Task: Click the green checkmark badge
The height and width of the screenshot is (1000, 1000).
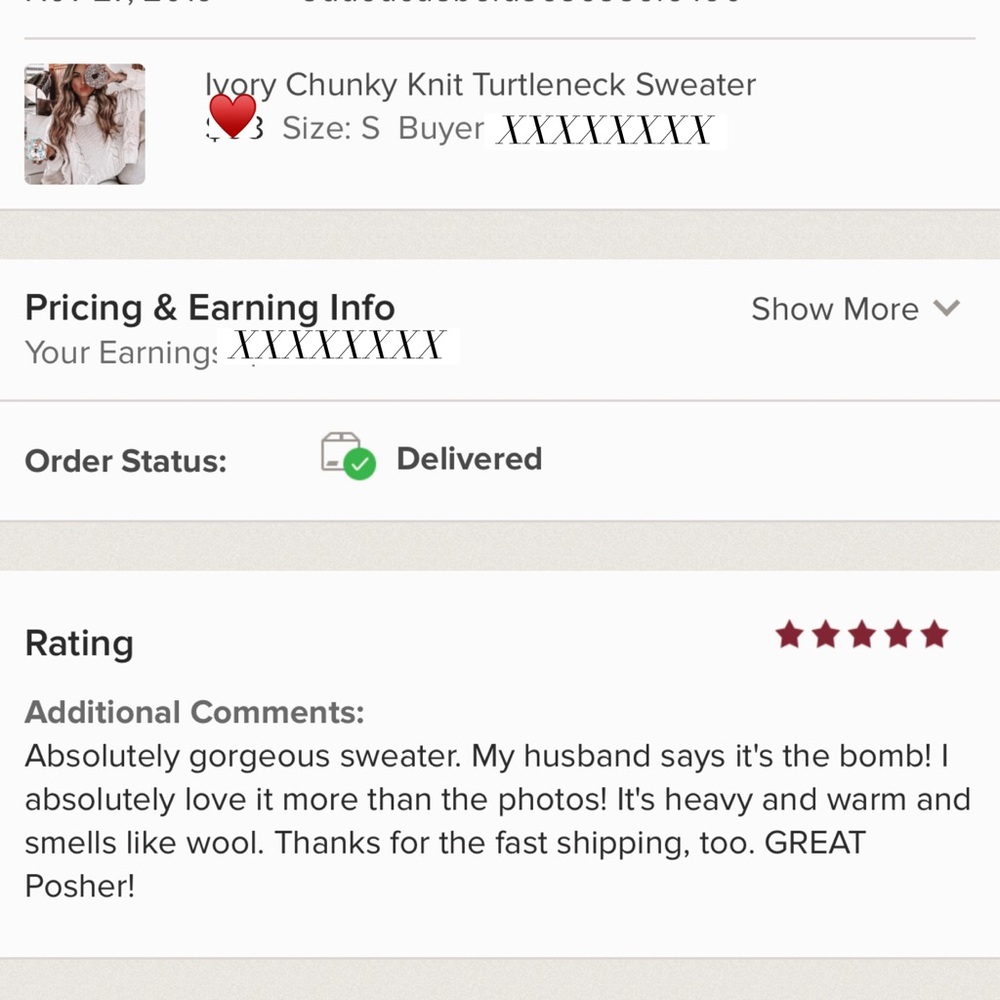Action: pos(359,464)
